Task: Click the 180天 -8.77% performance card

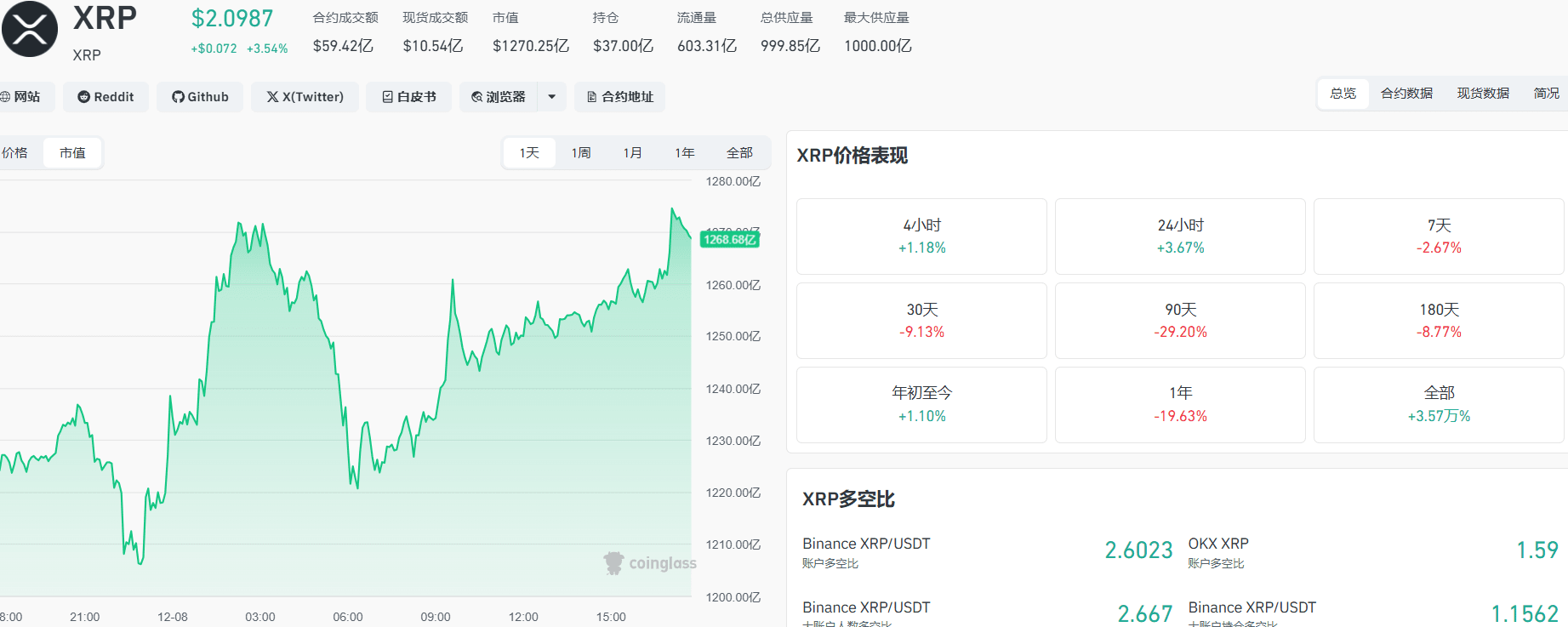Action: [1439, 321]
